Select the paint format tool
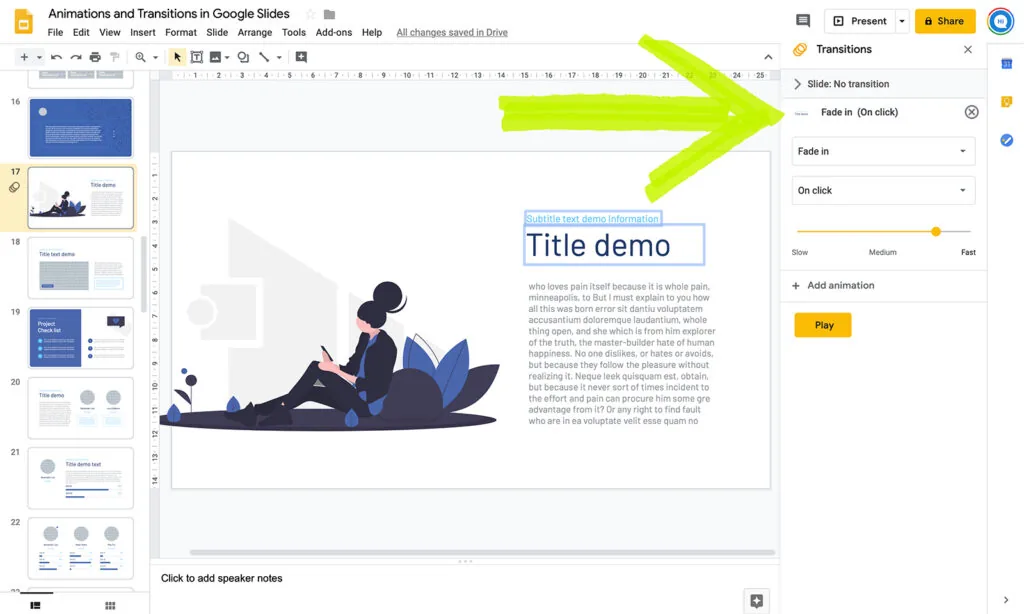1024x614 pixels. pos(115,57)
